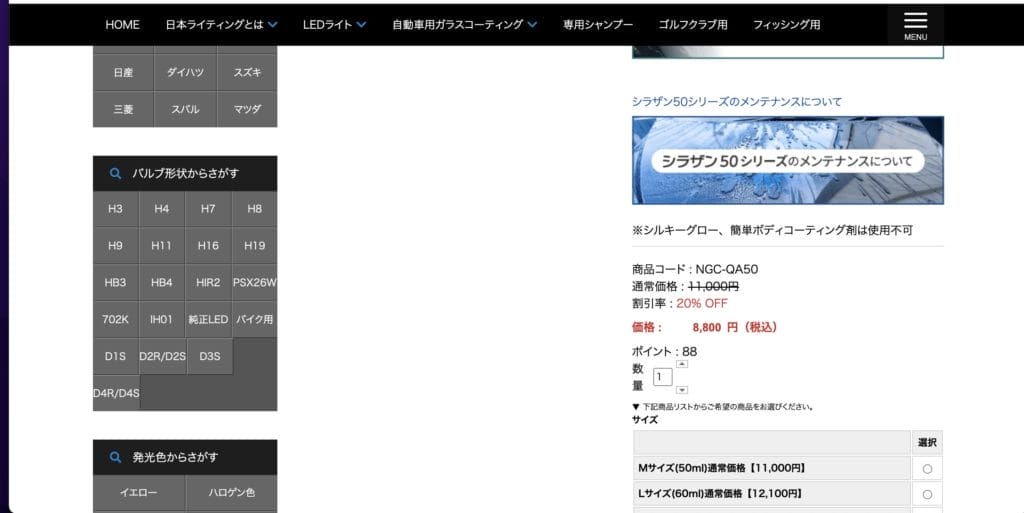Screen dimensions: 1024x513
Task: Open the 専用シャンプー menu item
Action: coord(598,25)
